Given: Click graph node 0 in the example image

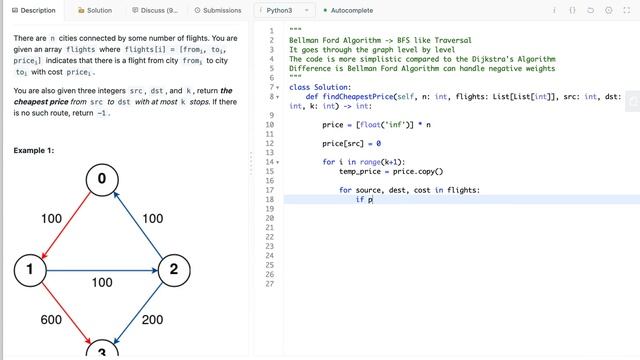Looking at the screenshot, I should (x=102, y=180).
